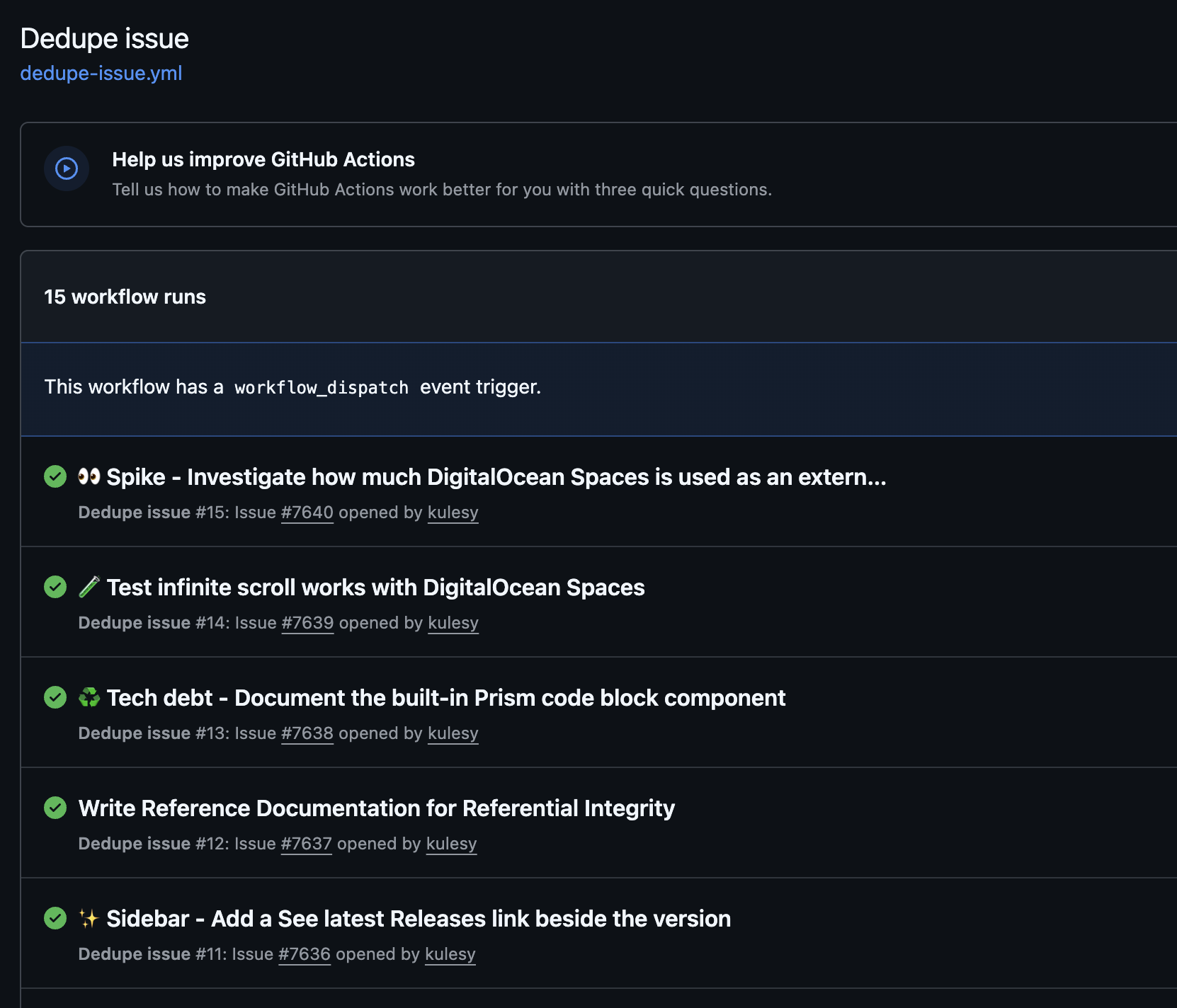Image resolution: width=1177 pixels, height=1008 pixels.
Task: Open the Sidebar See latest Releases workflow run
Action: [419, 919]
